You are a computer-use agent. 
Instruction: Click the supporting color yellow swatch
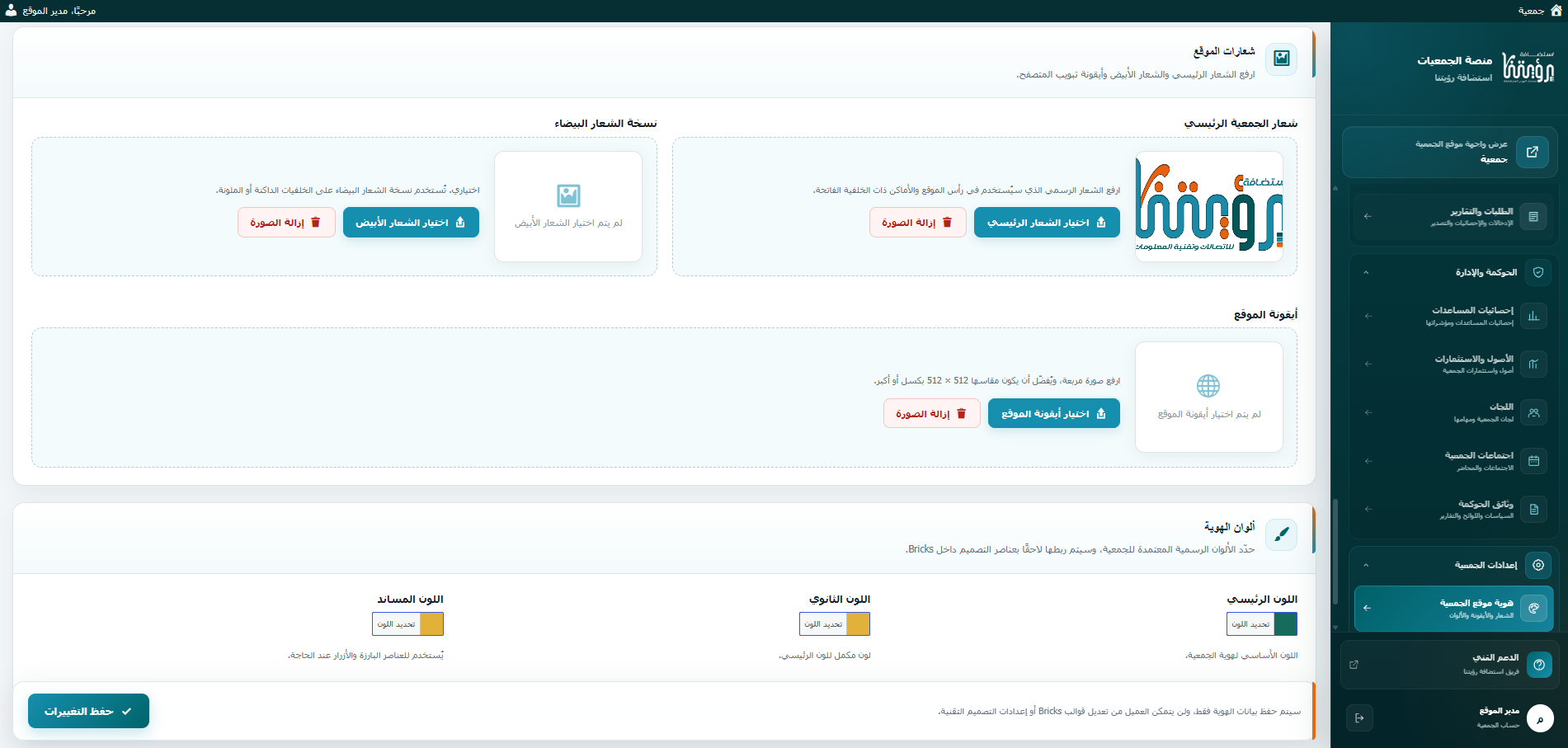coord(431,624)
